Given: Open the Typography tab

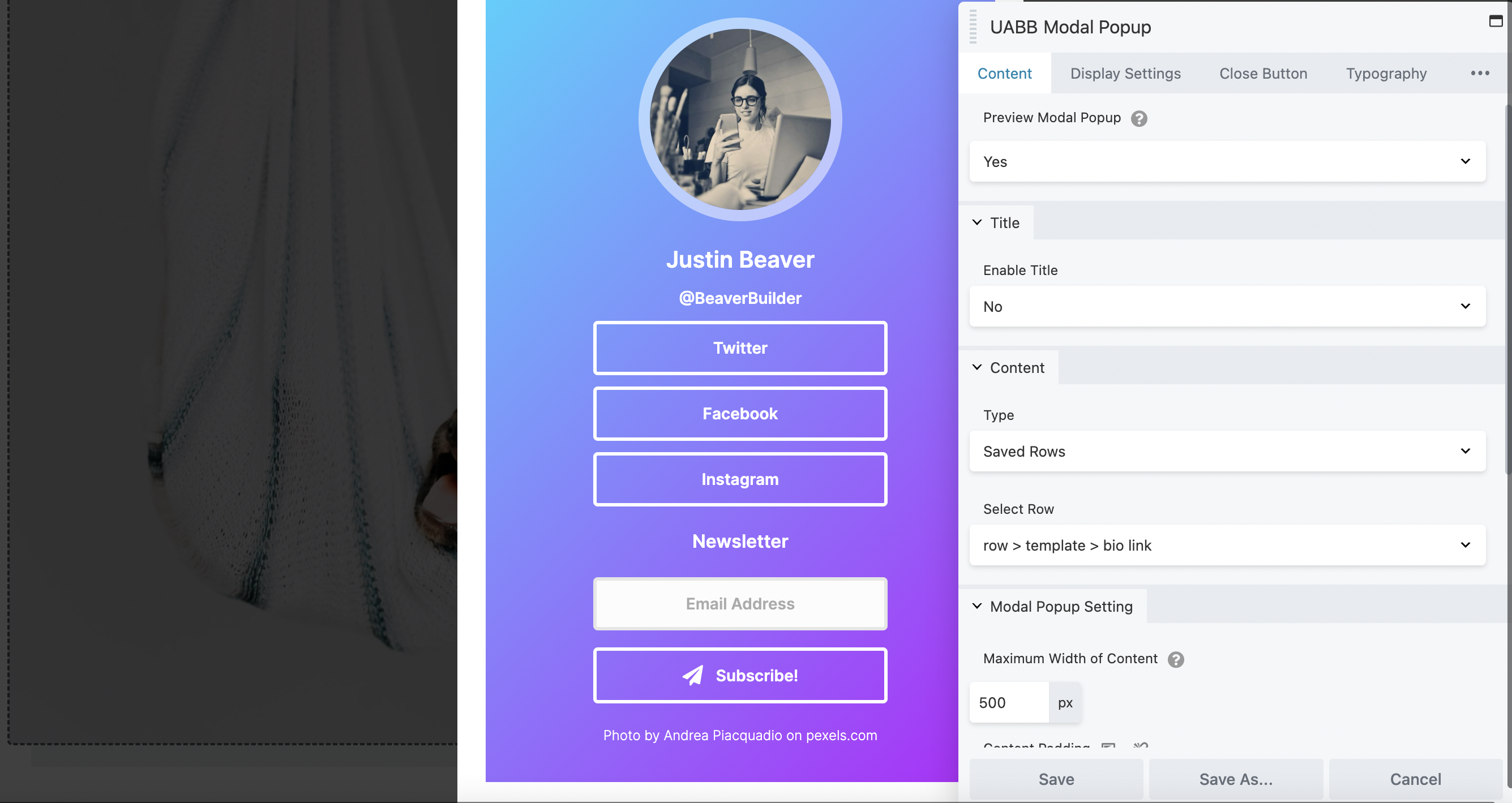Looking at the screenshot, I should 1386,74.
